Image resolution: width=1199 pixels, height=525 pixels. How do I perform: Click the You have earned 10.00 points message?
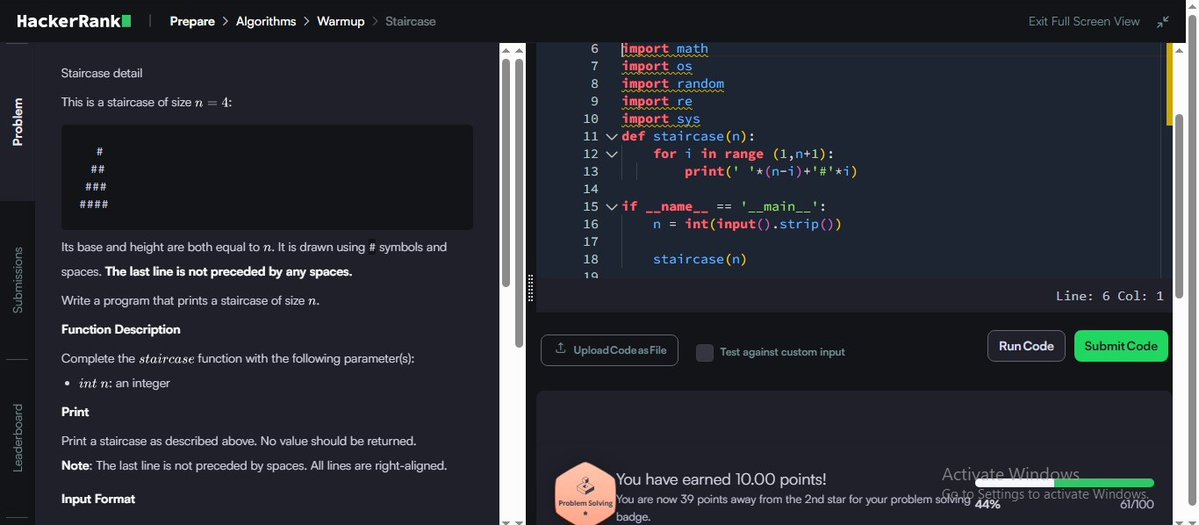click(x=721, y=480)
